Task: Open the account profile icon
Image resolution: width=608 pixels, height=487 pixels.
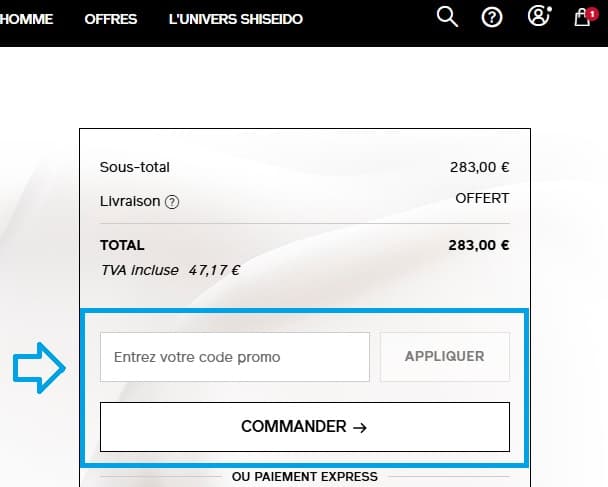Action: [x=539, y=17]
